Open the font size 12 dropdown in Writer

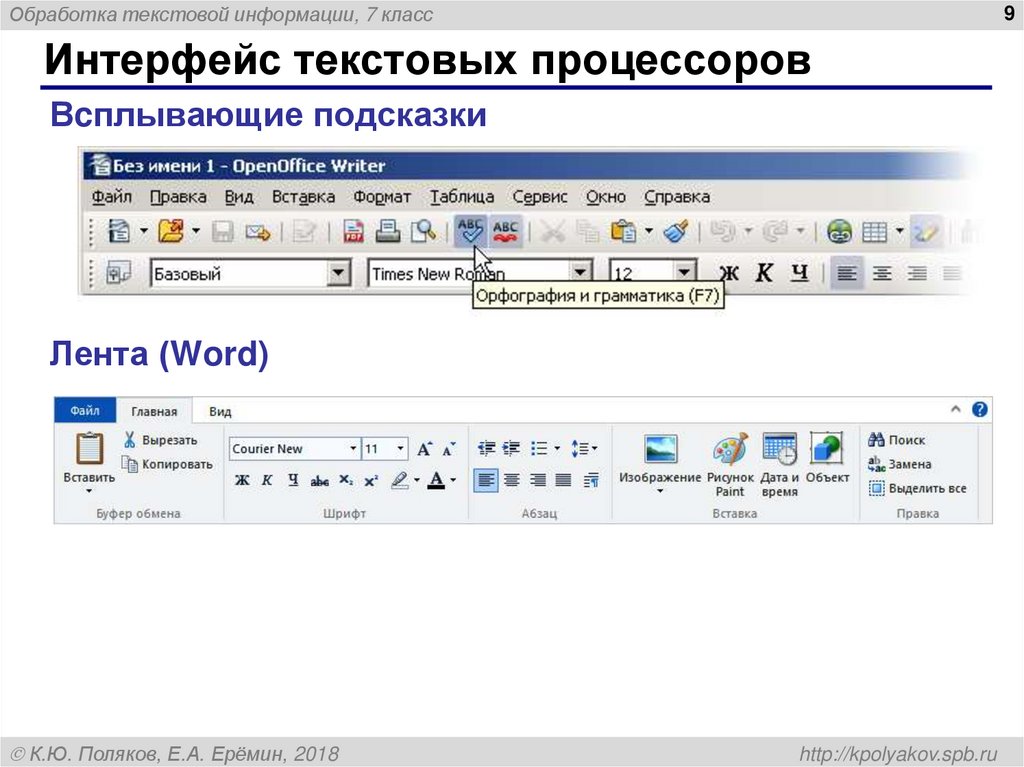tap(684, 272)
